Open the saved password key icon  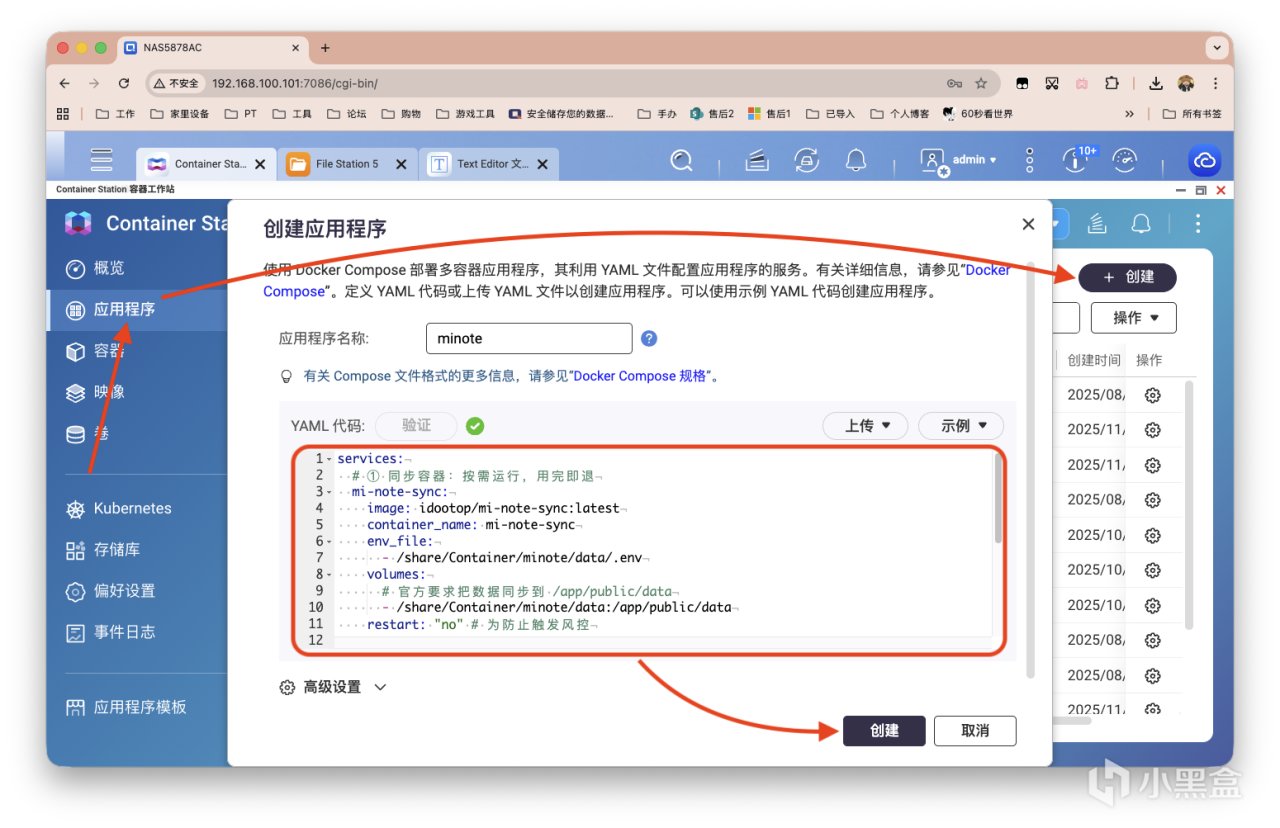tap(954, 84)
